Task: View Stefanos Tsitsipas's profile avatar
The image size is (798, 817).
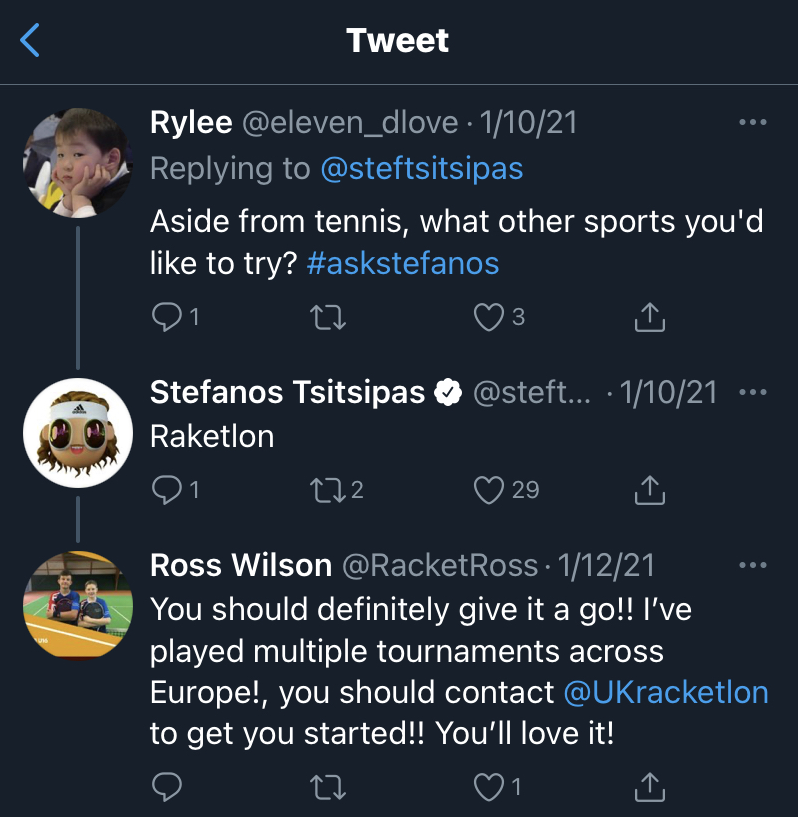Action: coord(78,433)
